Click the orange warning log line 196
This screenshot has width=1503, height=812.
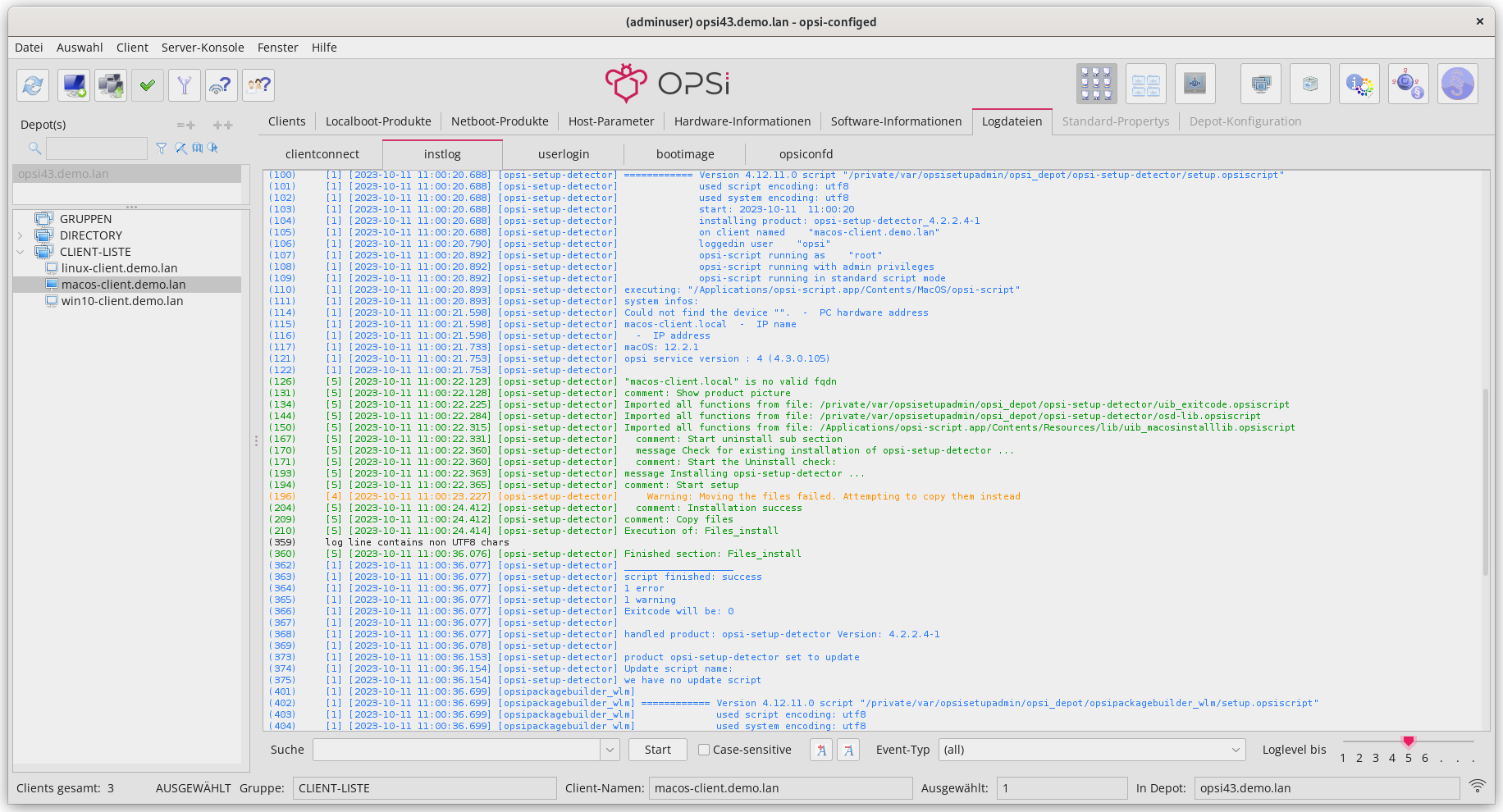pos(645,496)
